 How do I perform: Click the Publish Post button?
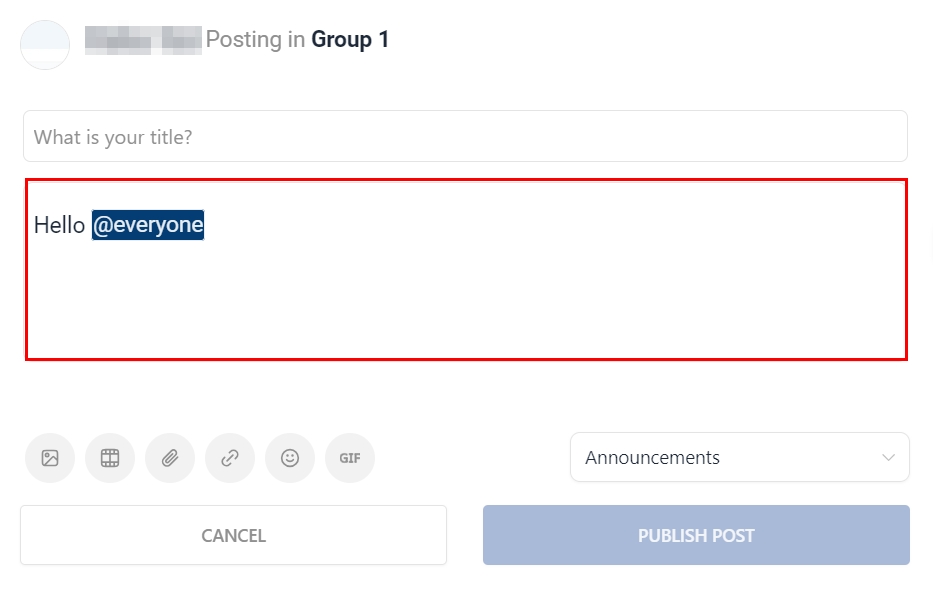point(696,535)
